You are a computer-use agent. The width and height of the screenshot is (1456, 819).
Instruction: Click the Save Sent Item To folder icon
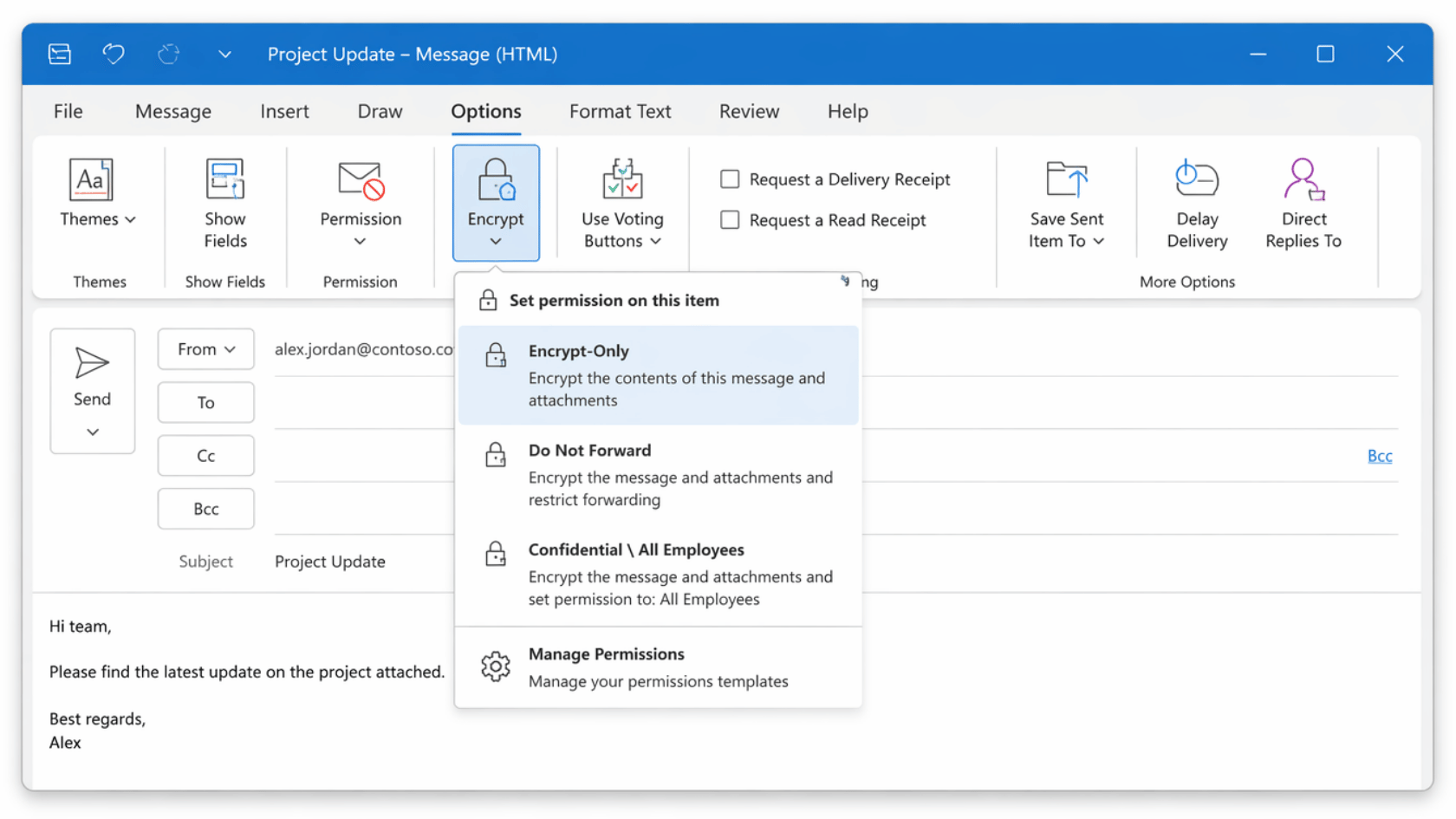1067,179
